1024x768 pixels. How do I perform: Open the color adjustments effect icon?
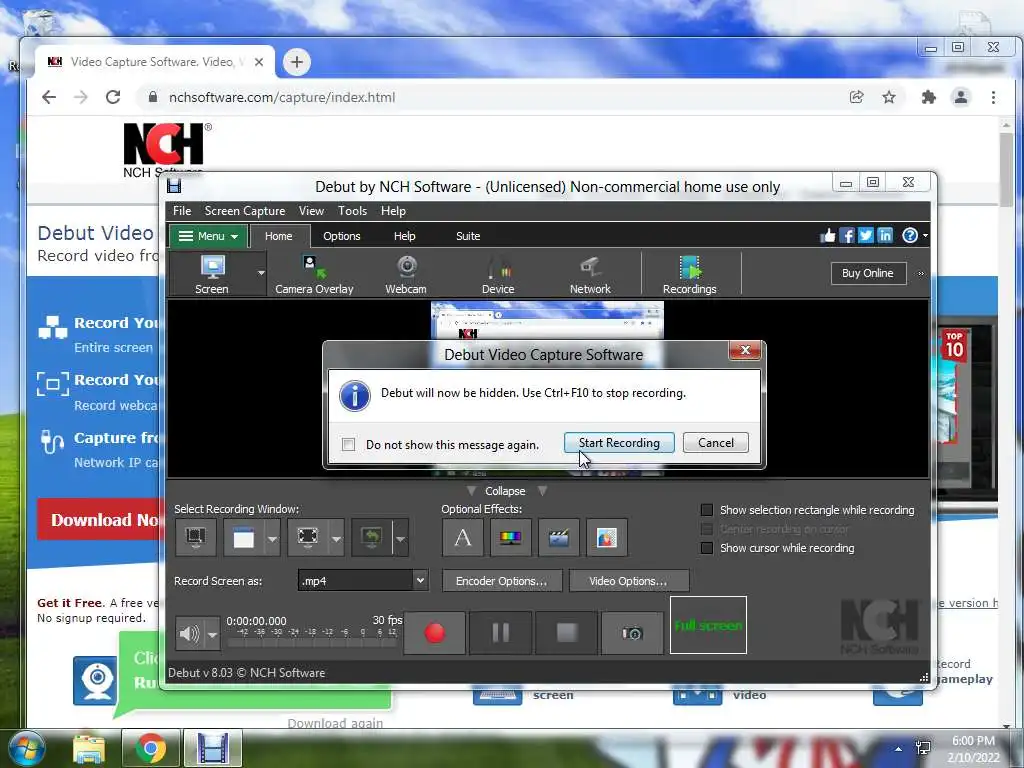tap(510, 537)
